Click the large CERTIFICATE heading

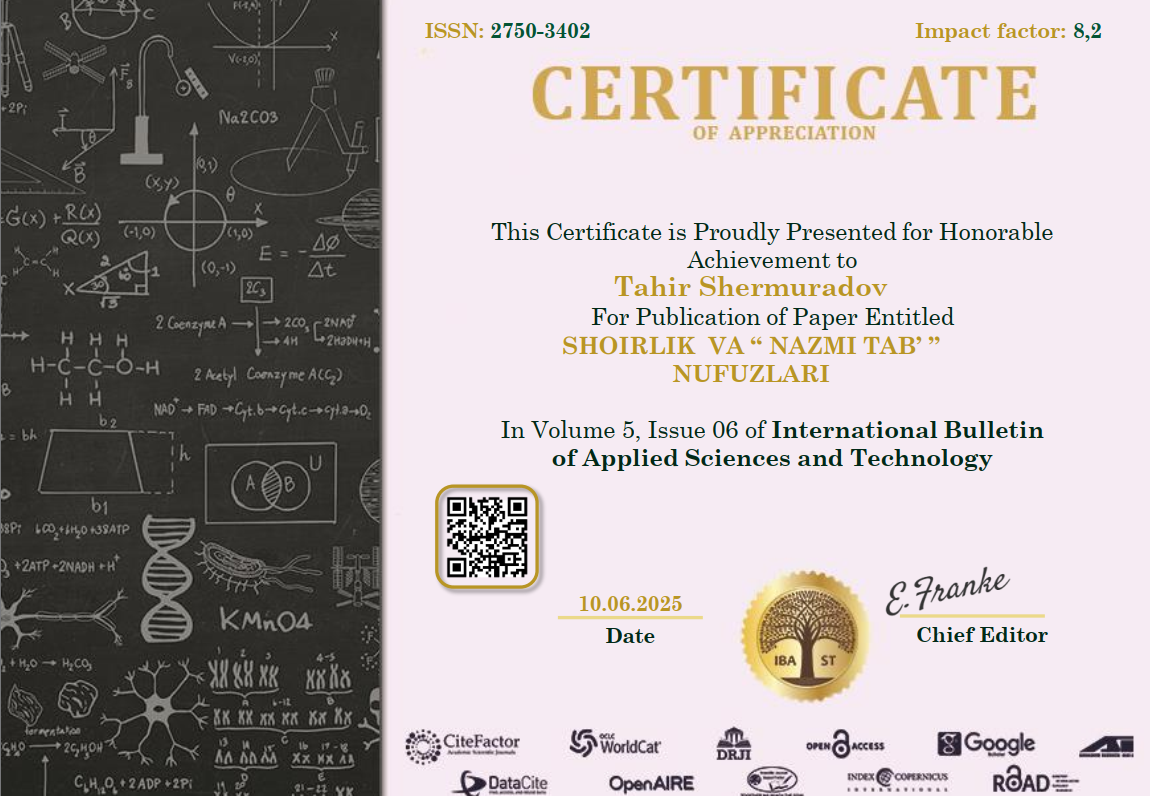coord(784,94)
